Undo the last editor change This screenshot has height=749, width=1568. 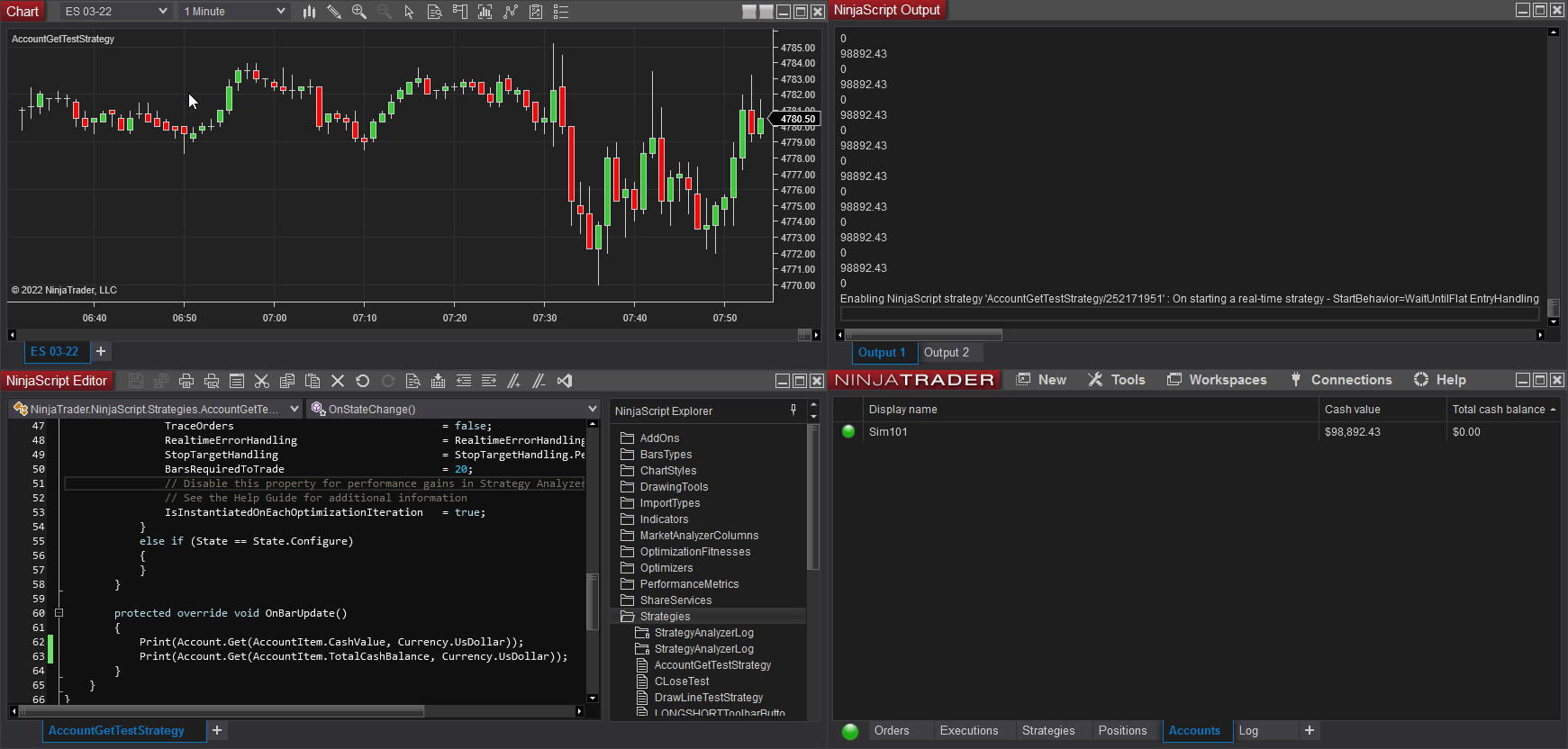click(363, 381)
